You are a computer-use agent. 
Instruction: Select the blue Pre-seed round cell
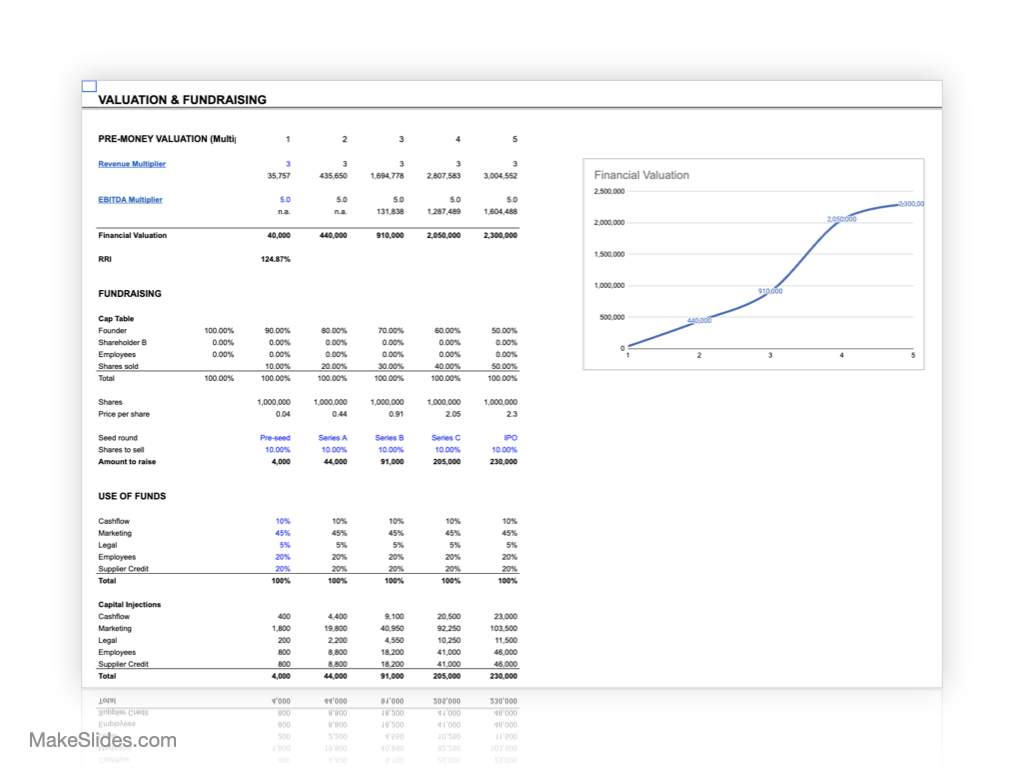tap(275, 438)
